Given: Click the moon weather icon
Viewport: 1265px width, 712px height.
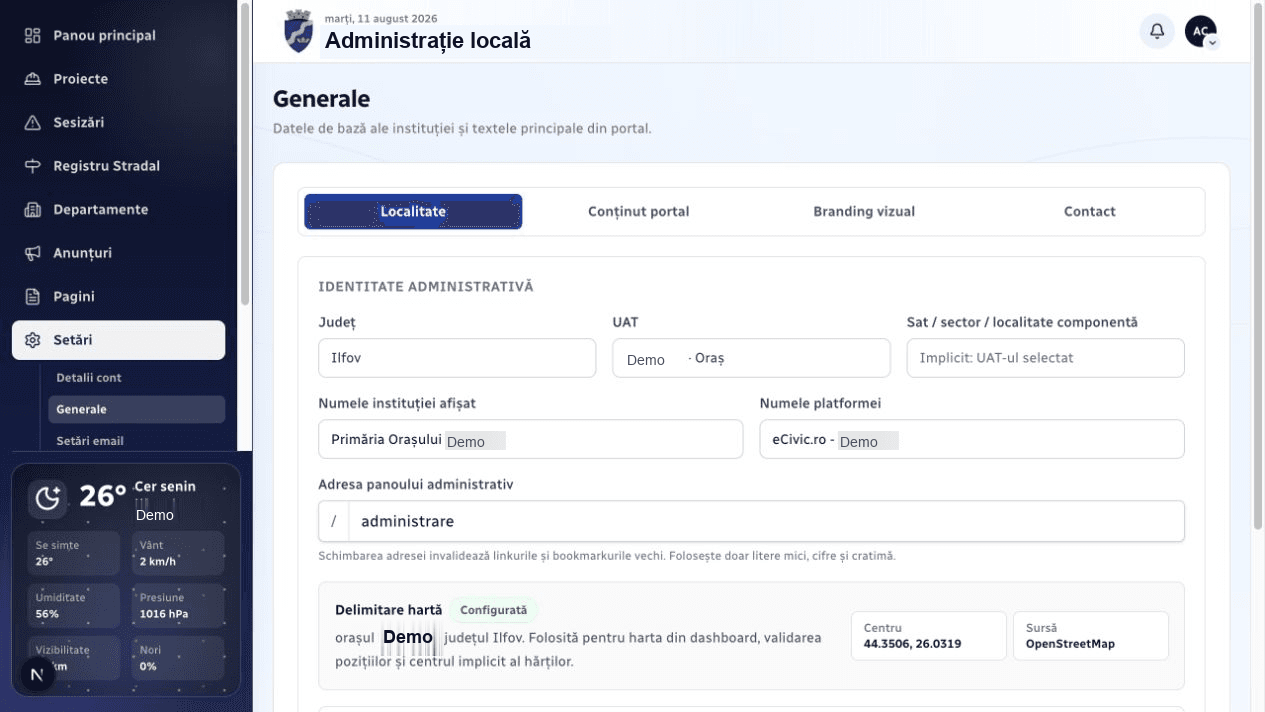Looking at the screenshot, I should 47,497.
